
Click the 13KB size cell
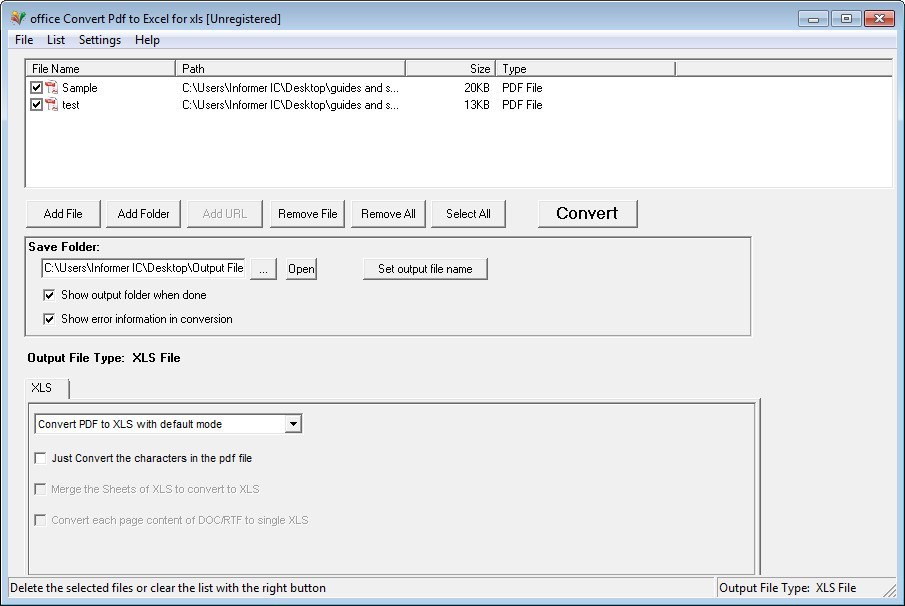(x=477, y=105)
